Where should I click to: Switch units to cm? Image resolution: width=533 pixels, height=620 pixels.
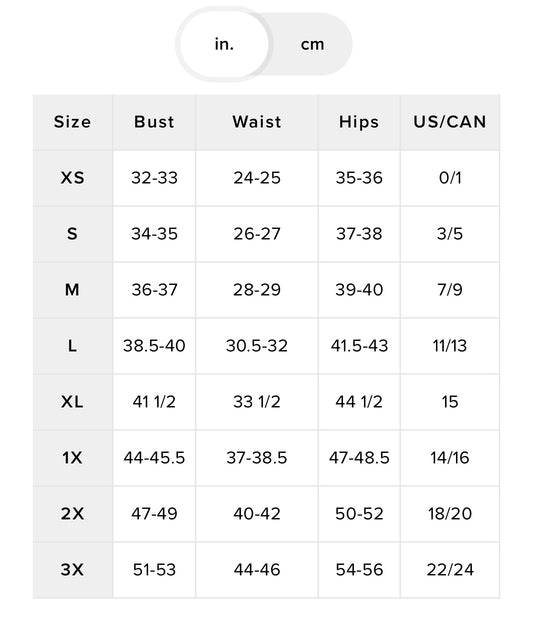pyautogui.click(x=312, y=44)
